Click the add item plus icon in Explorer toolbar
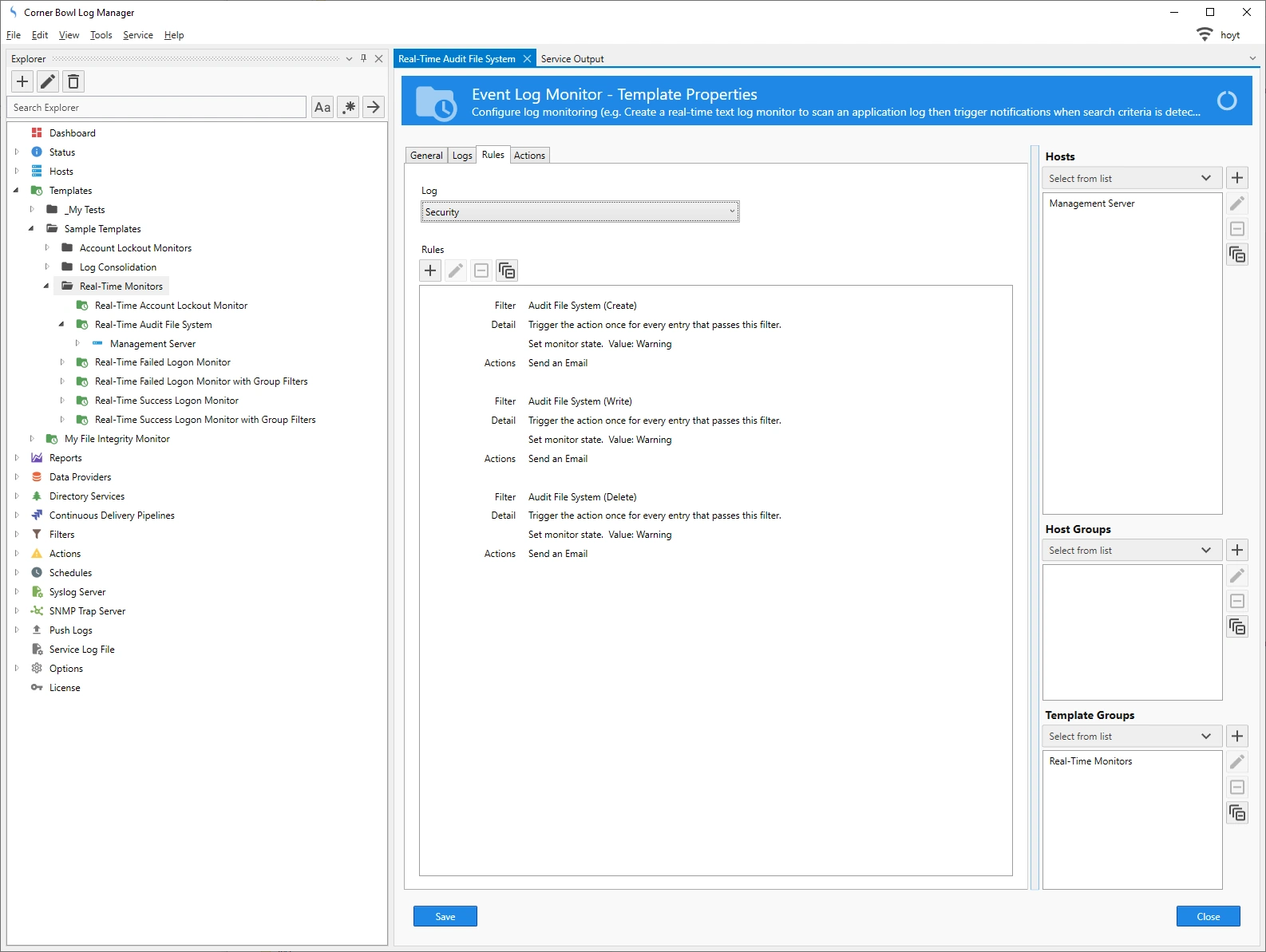 click(x=22, y=81)
